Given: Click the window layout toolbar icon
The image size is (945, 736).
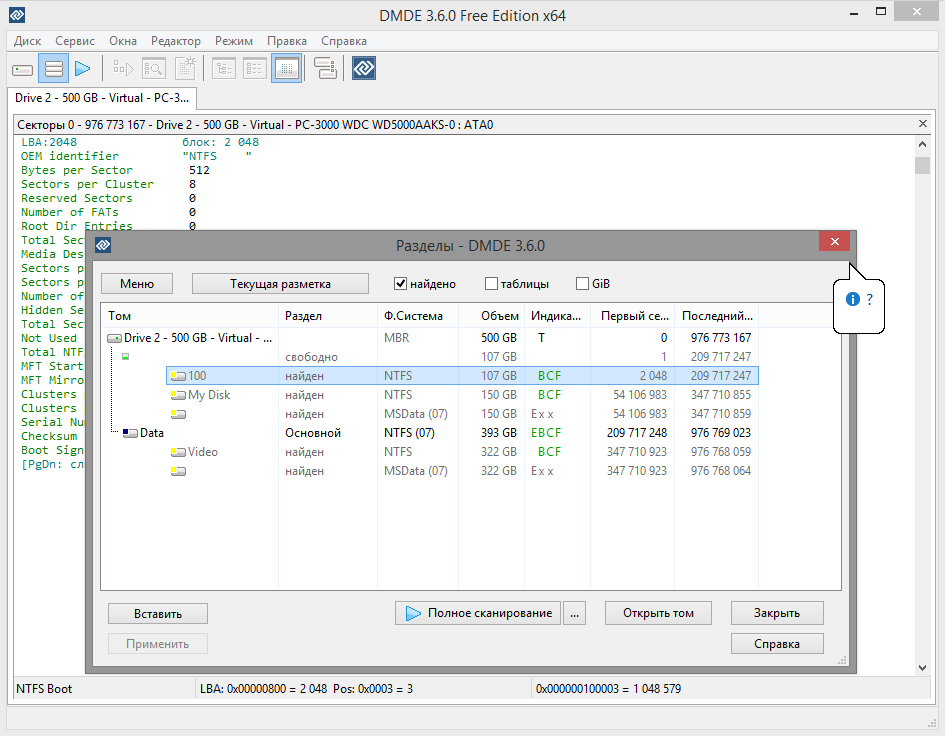Looking at the screenshot, I should [326, 69].
